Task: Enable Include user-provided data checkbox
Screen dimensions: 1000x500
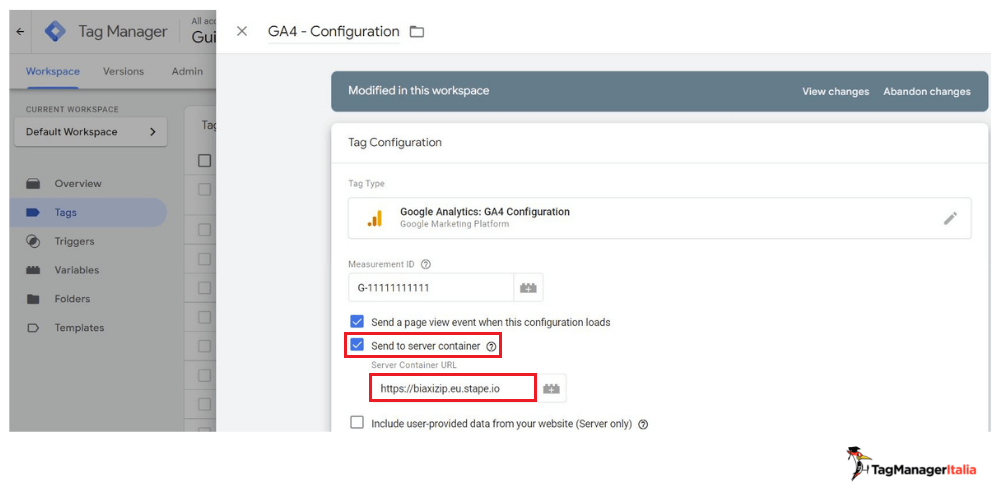Action: point(357,423)
